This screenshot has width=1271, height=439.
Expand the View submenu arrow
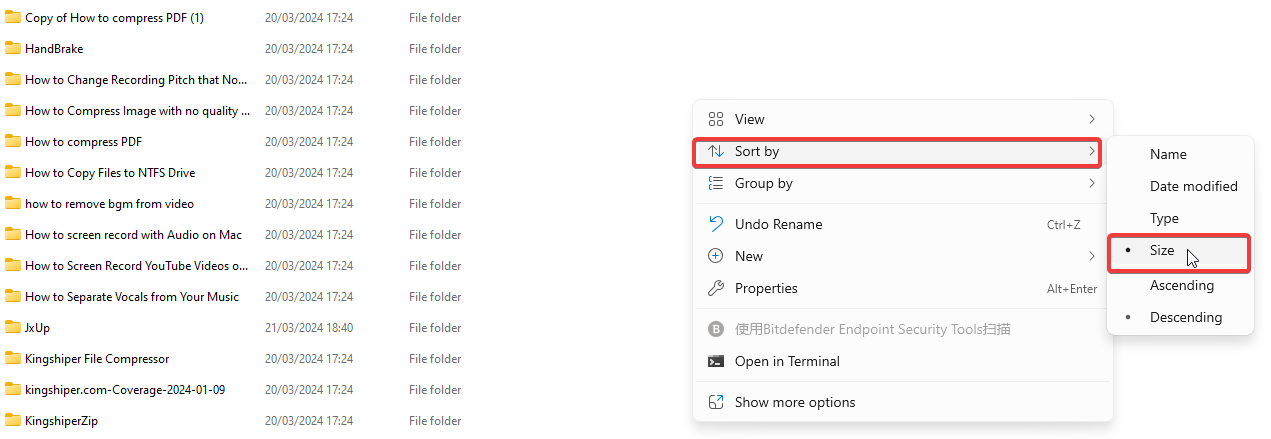pos(1091,119)
